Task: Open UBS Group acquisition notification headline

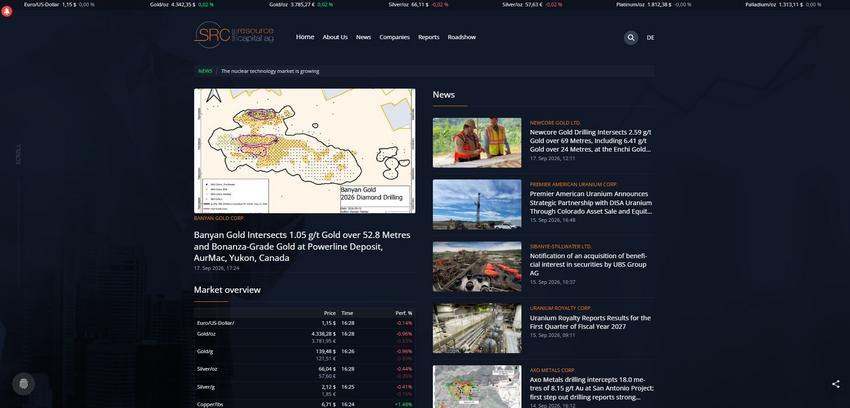Action: click(x=588, y=264)
